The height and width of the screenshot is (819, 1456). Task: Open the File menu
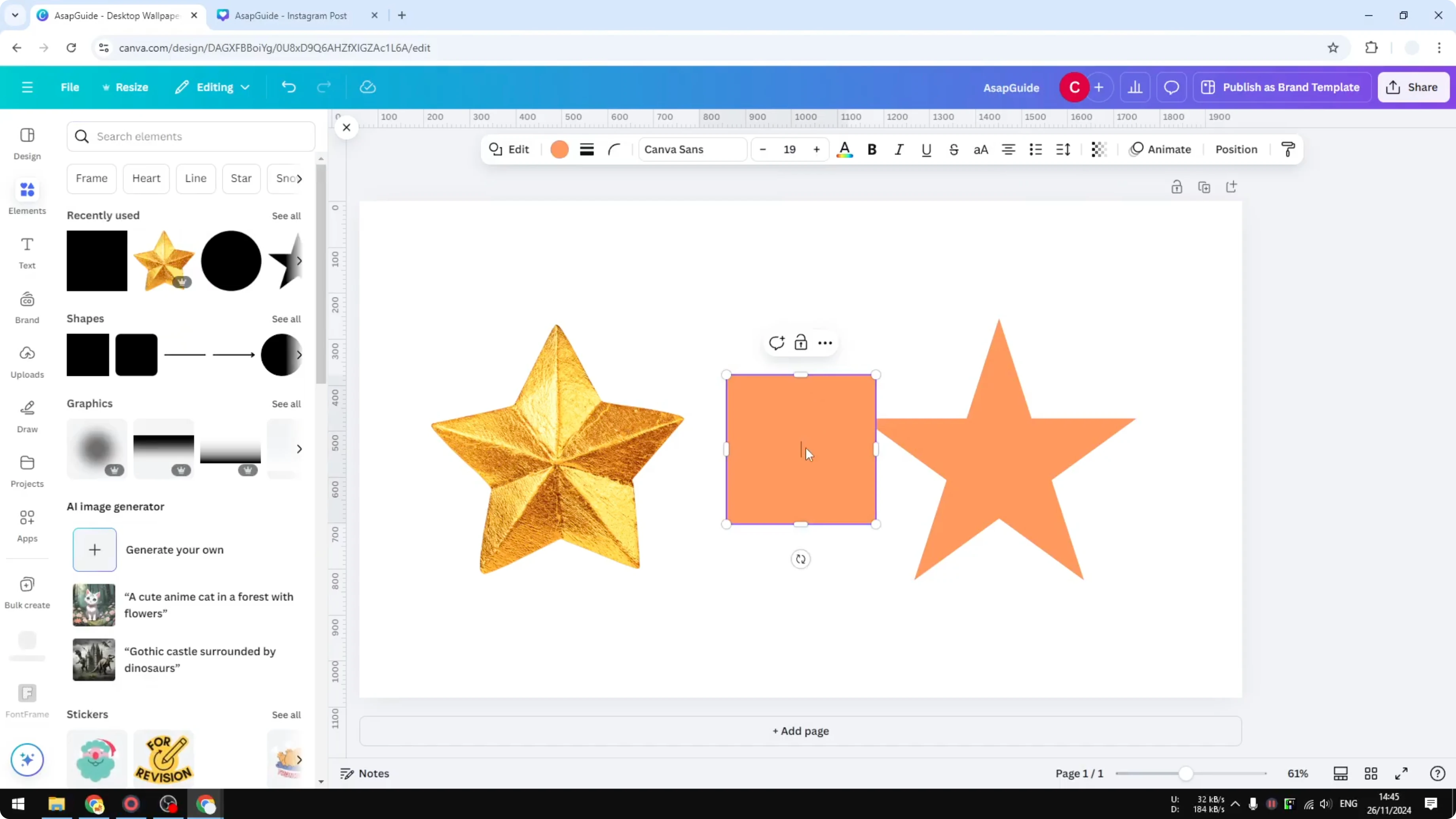pos(70,87)
